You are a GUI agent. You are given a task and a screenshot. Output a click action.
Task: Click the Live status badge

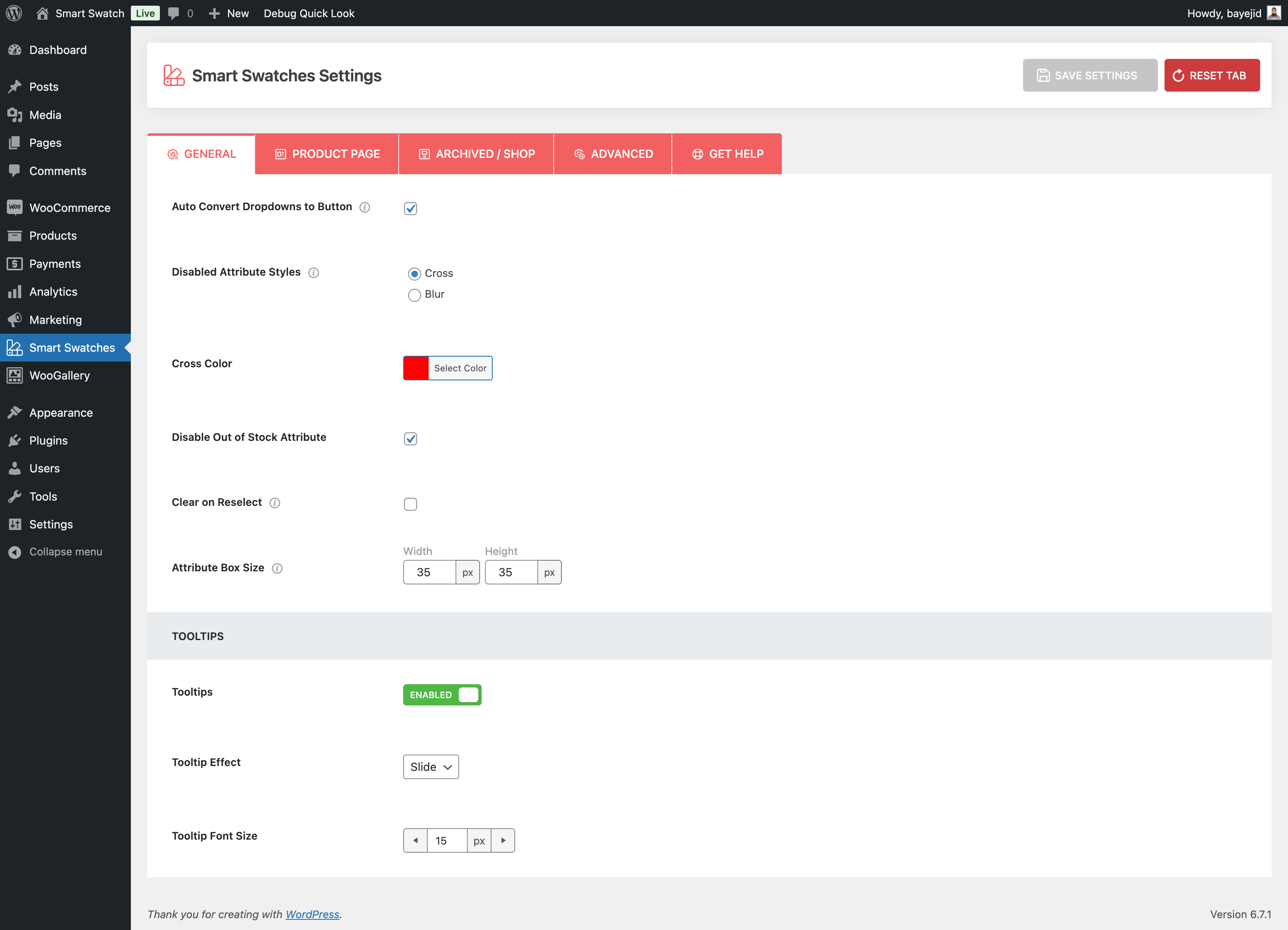pos(146,13)
